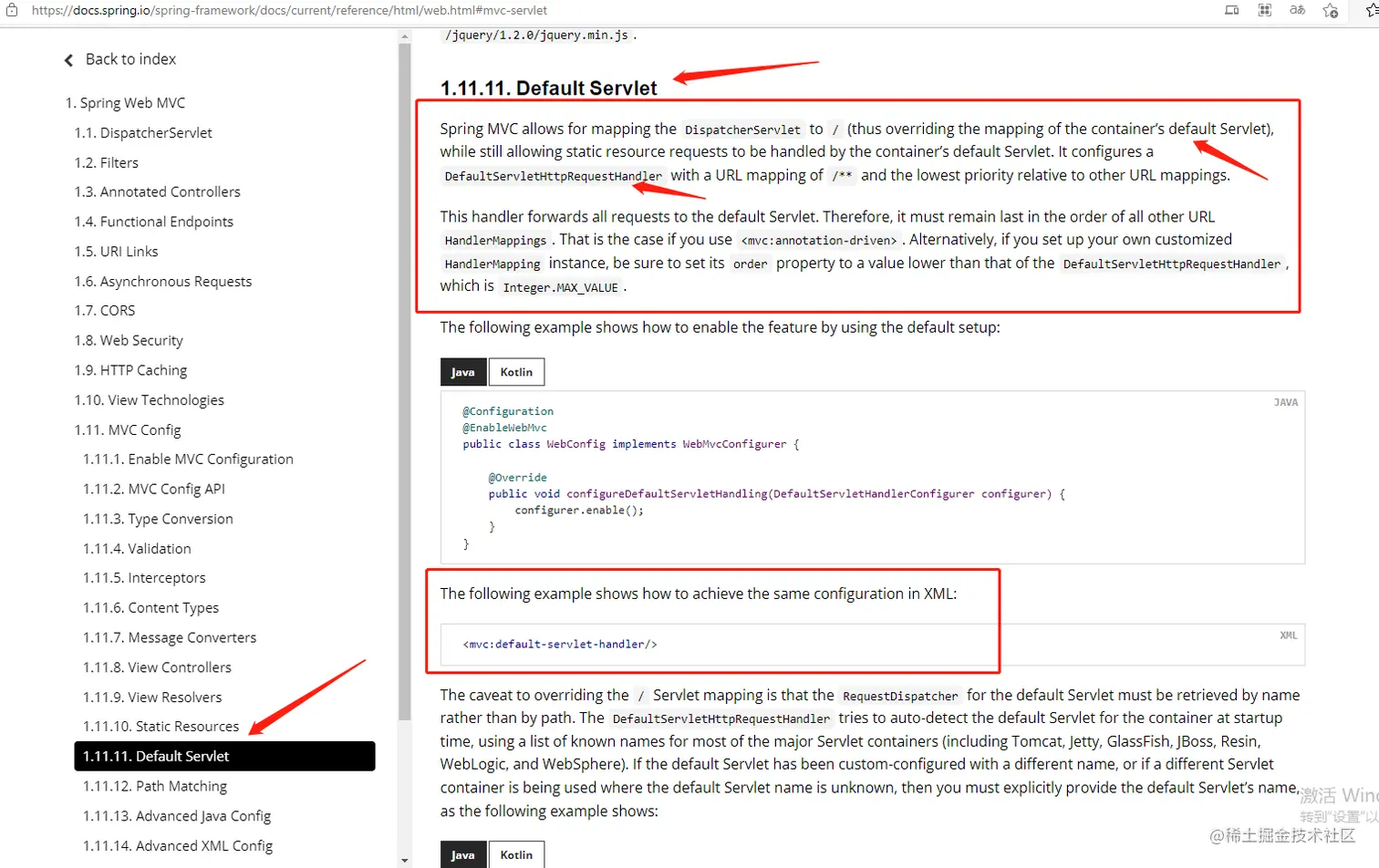Click the @Override annotation line
Image resolution: width=1379 pixels, height=868 pixels.
point(517,478)
